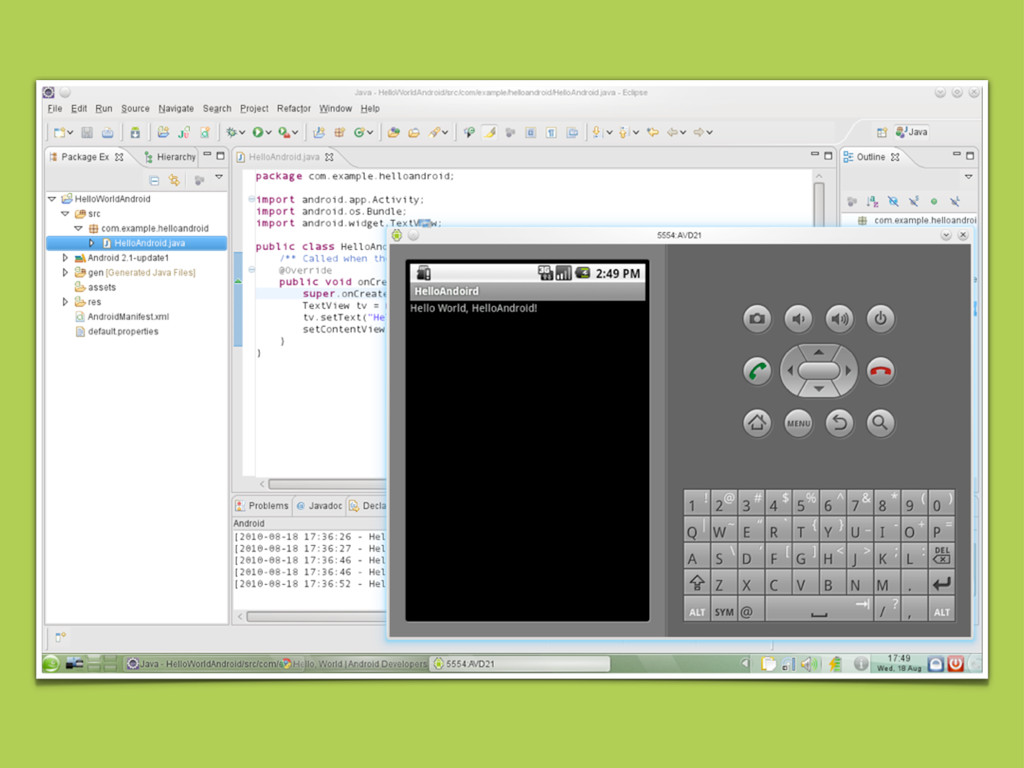Click the Q key on emulator keyboard
Image resolution: width=1024 pixels, height=768 pixels.
coord(697,530)
